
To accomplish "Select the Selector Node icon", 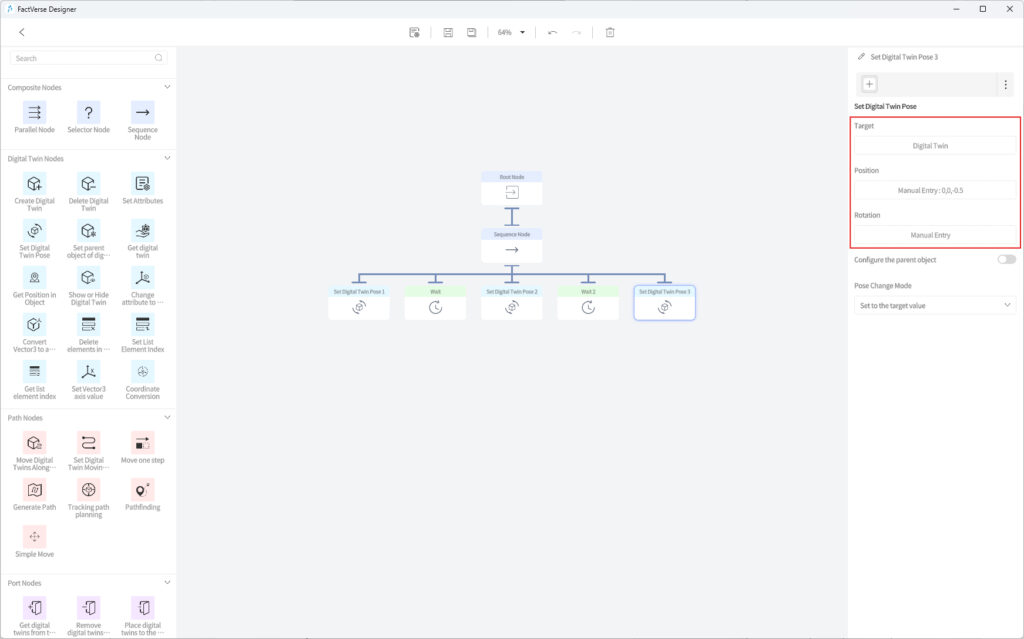I will coord(88,112).
